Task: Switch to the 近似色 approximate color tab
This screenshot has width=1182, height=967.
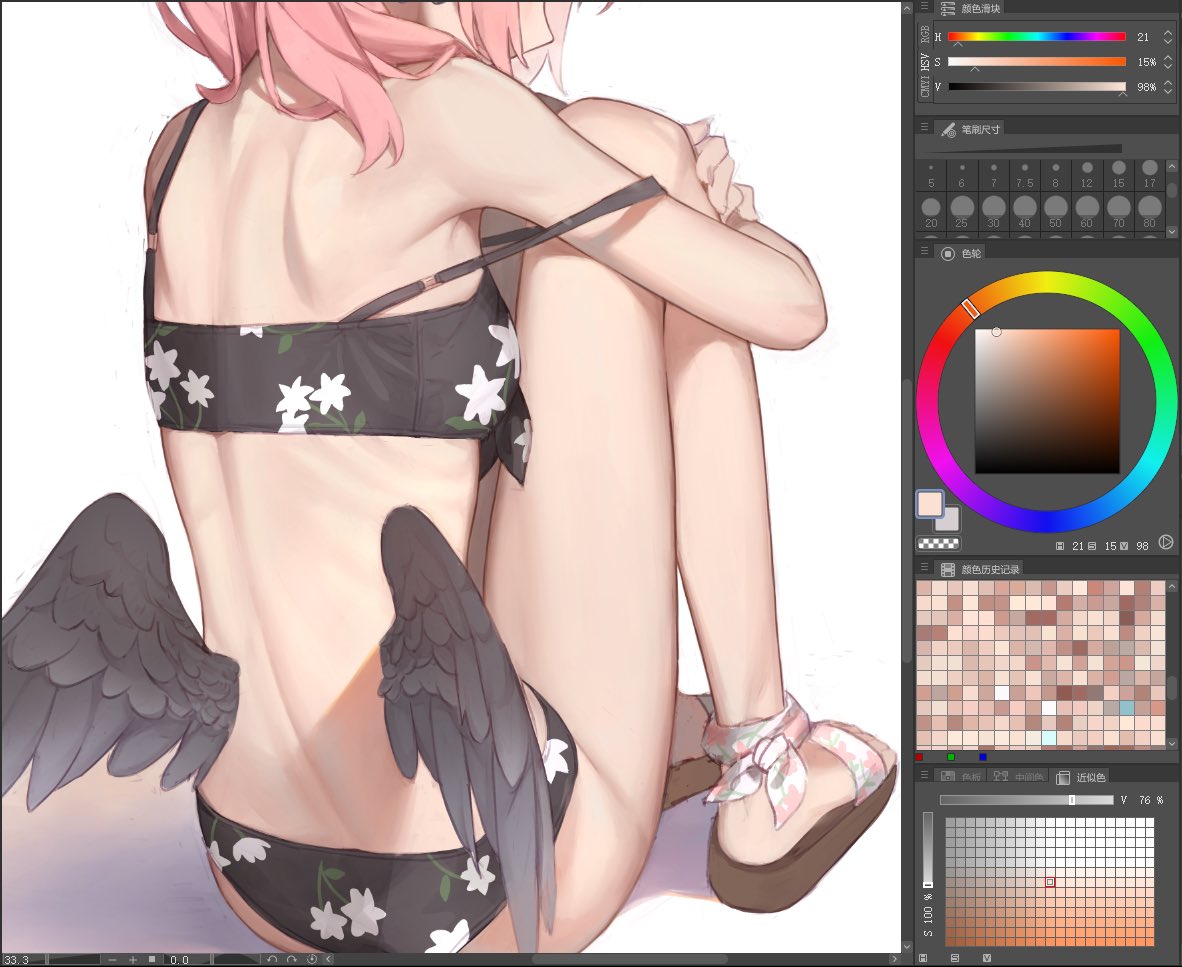Action: tap(1080, 777)
